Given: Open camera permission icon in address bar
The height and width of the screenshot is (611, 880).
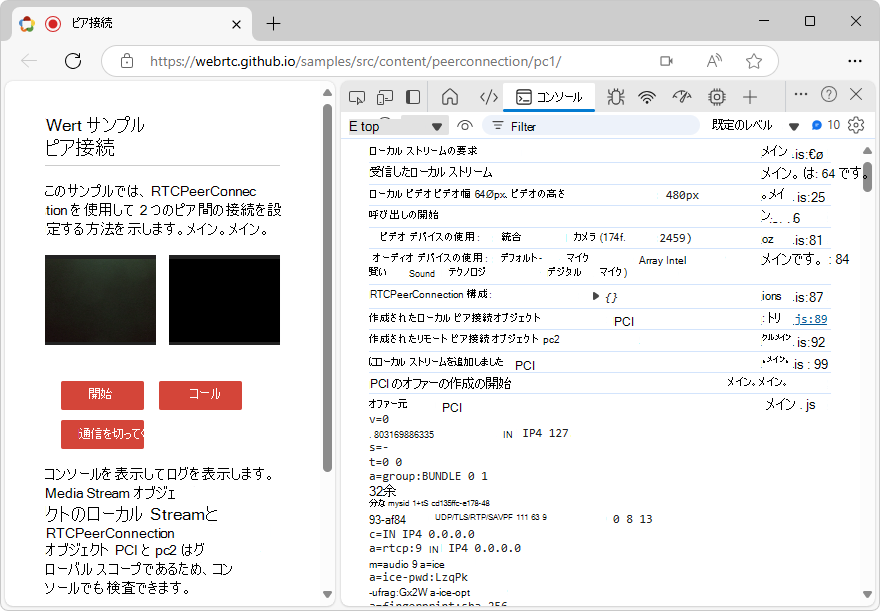Looking at the screenshot, I should click(x=666, y=61).
